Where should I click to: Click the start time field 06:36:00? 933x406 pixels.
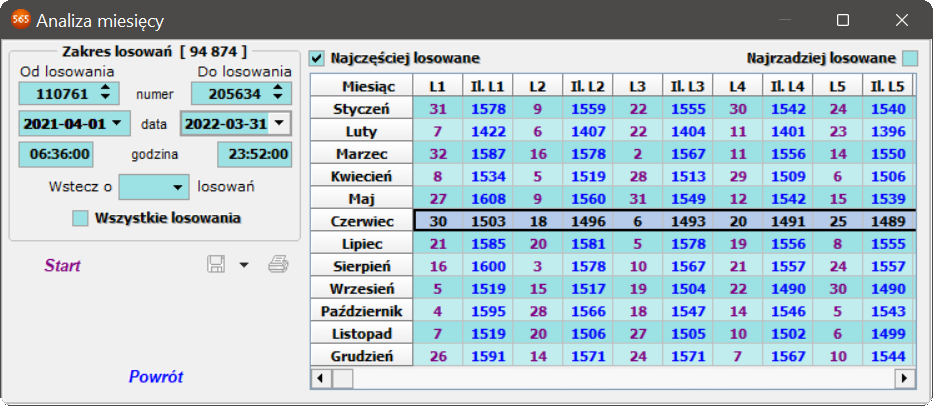pos(57,154)
